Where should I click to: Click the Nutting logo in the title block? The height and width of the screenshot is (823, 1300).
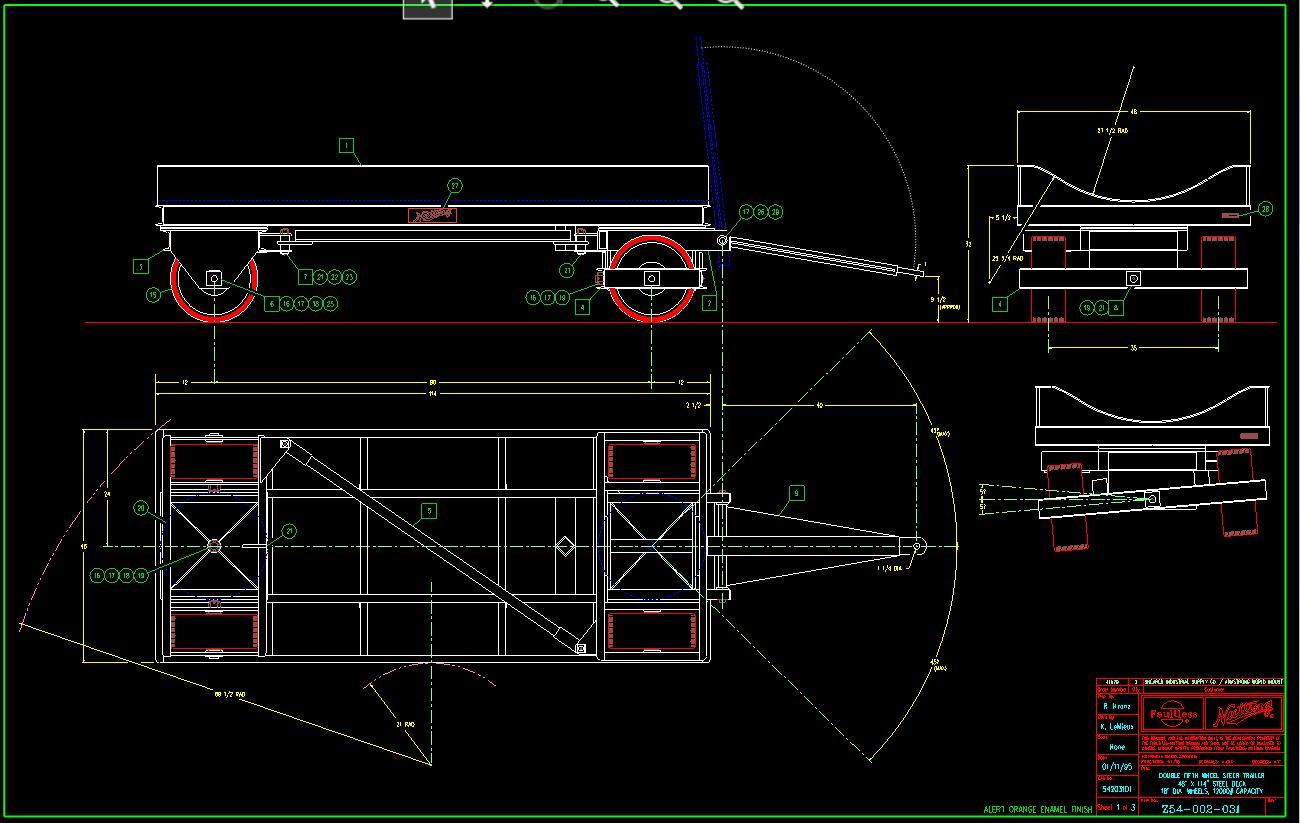click(x=1245, y=714)
